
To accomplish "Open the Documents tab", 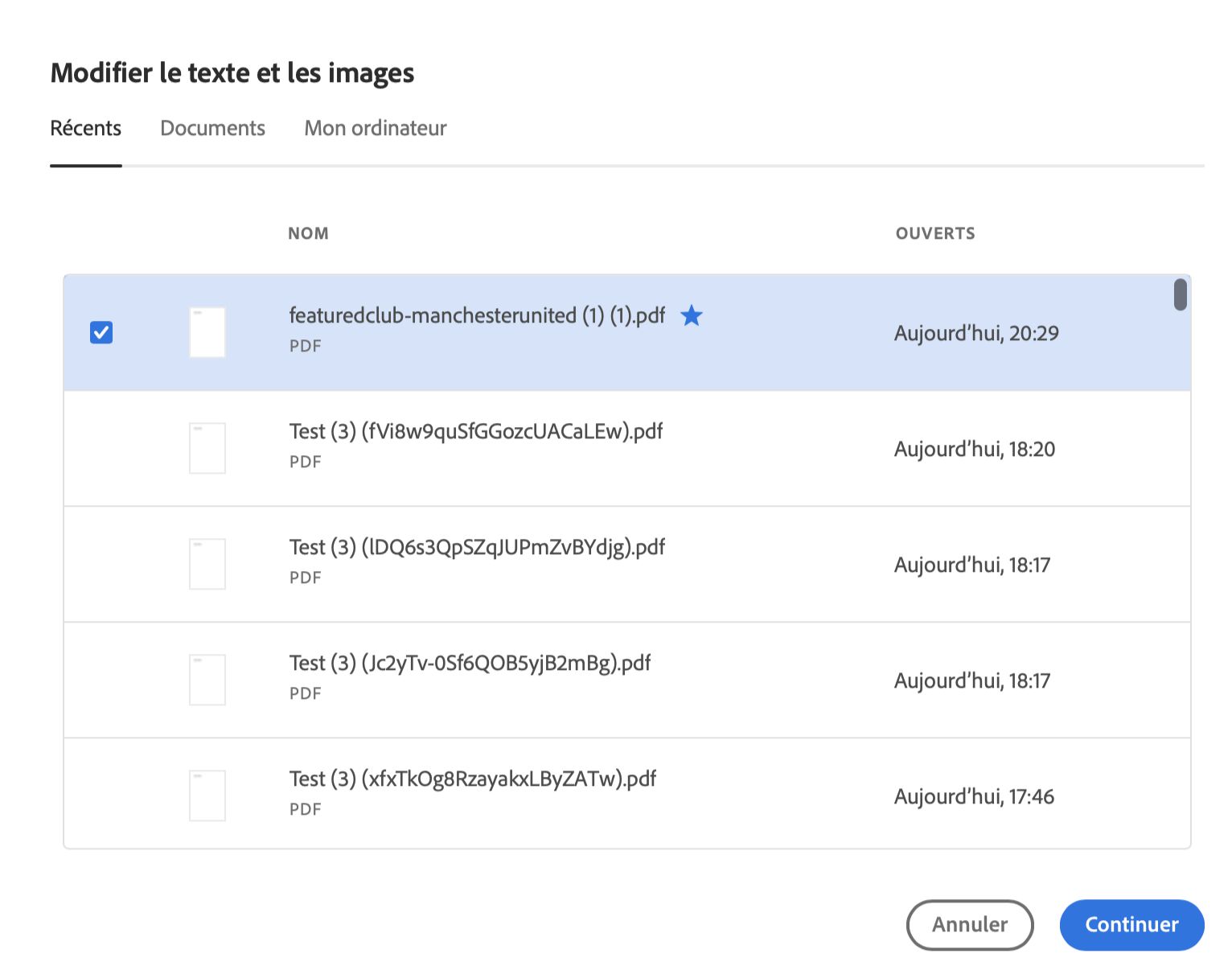I will pos(212,128).
